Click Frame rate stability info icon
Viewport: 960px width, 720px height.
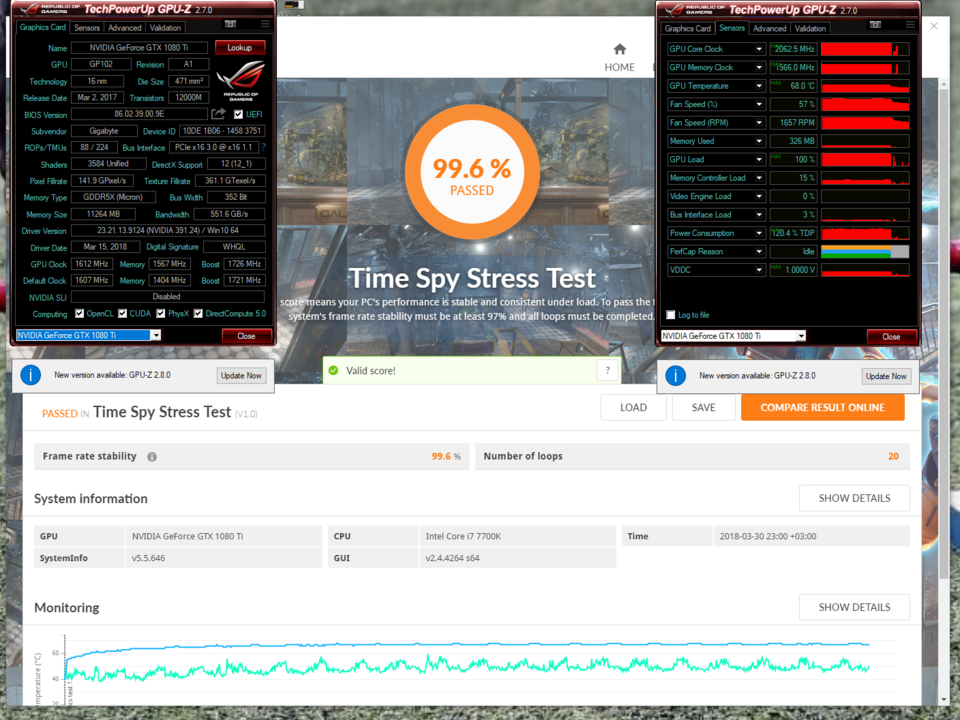tap(152, 457)
